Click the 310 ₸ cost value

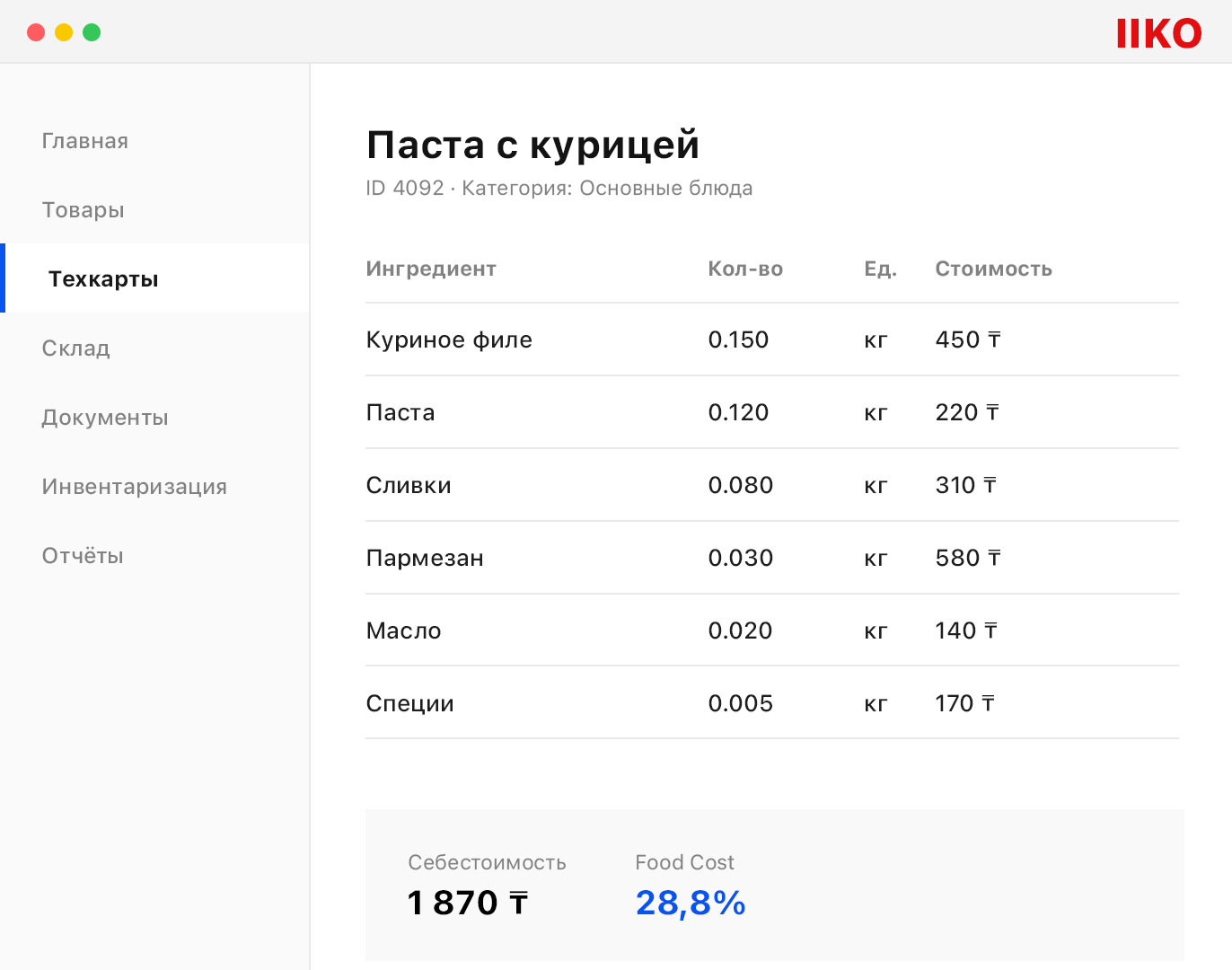[x=966, y=485]
